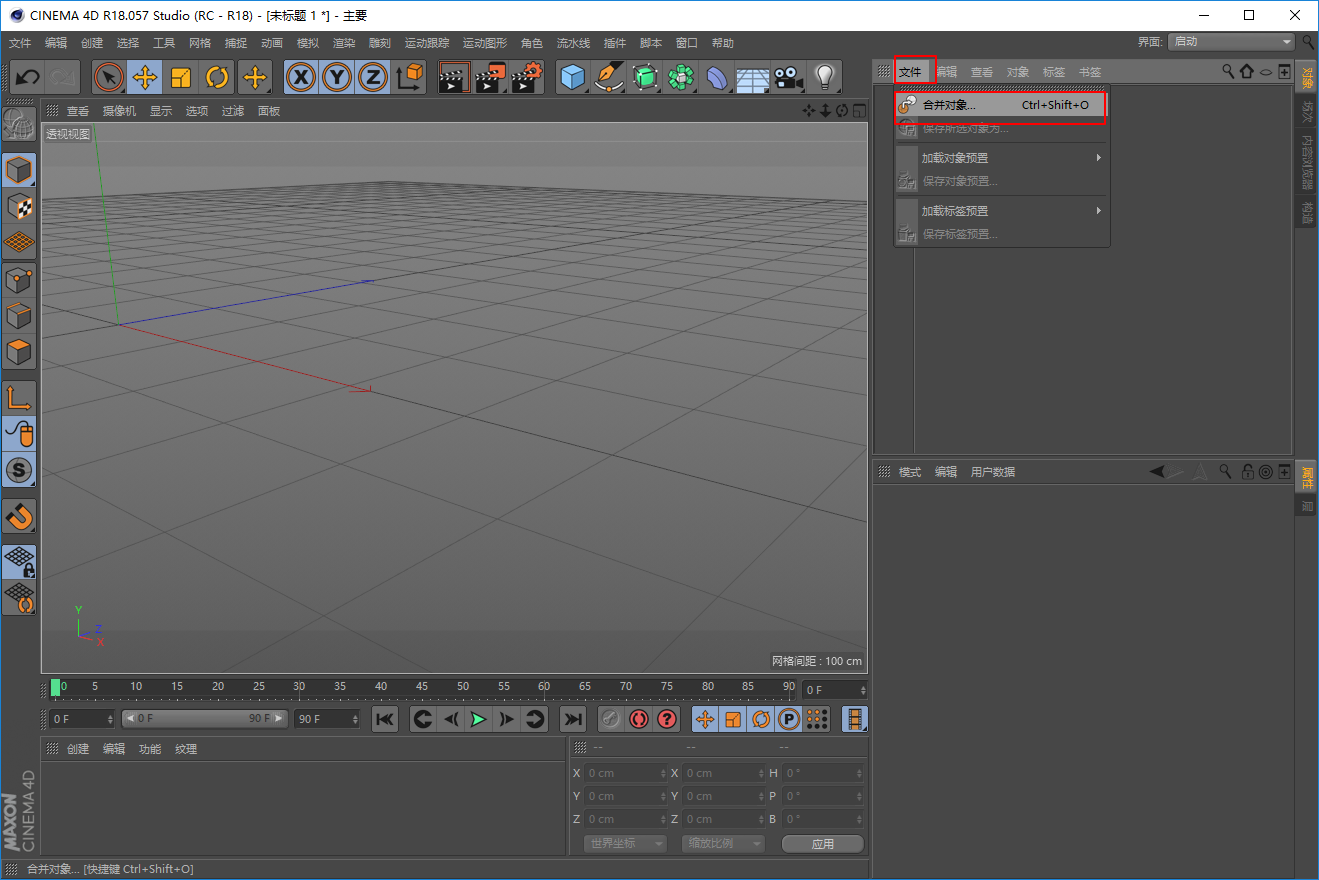Switch to the 场次 side tab

tap(1307, 110)
